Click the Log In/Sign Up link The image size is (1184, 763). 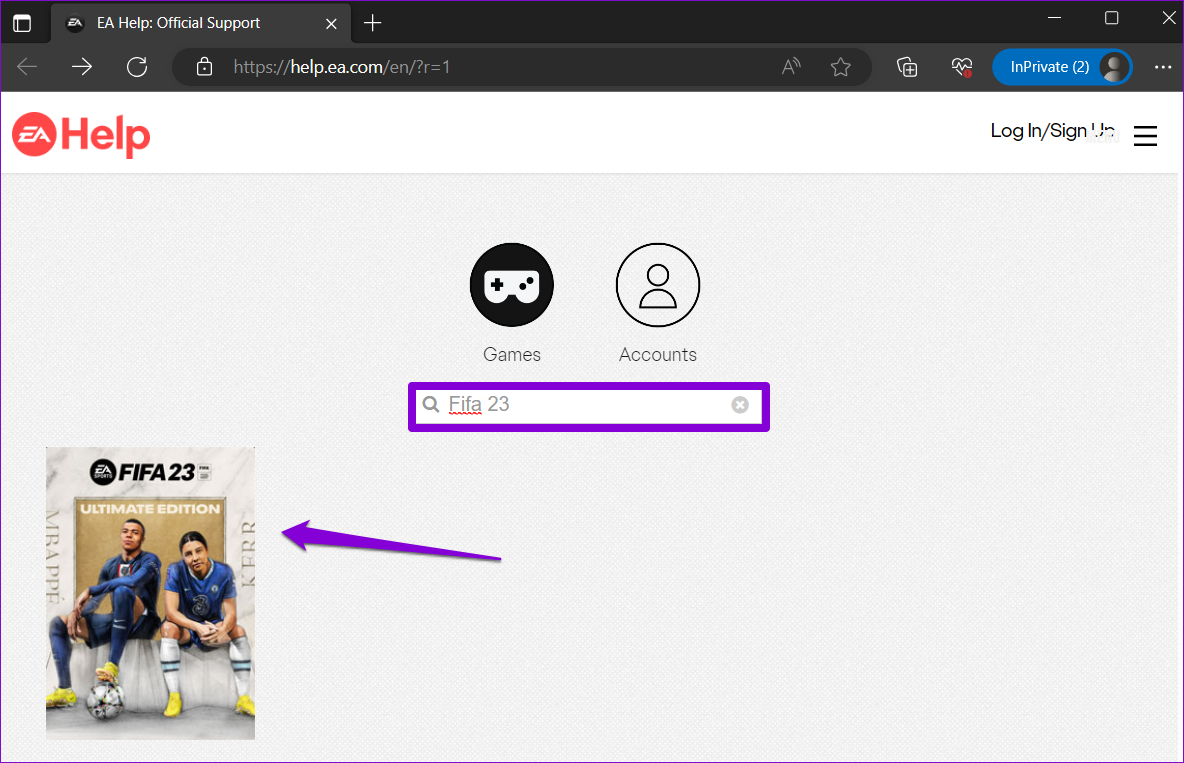click(x=1051, y=131)
